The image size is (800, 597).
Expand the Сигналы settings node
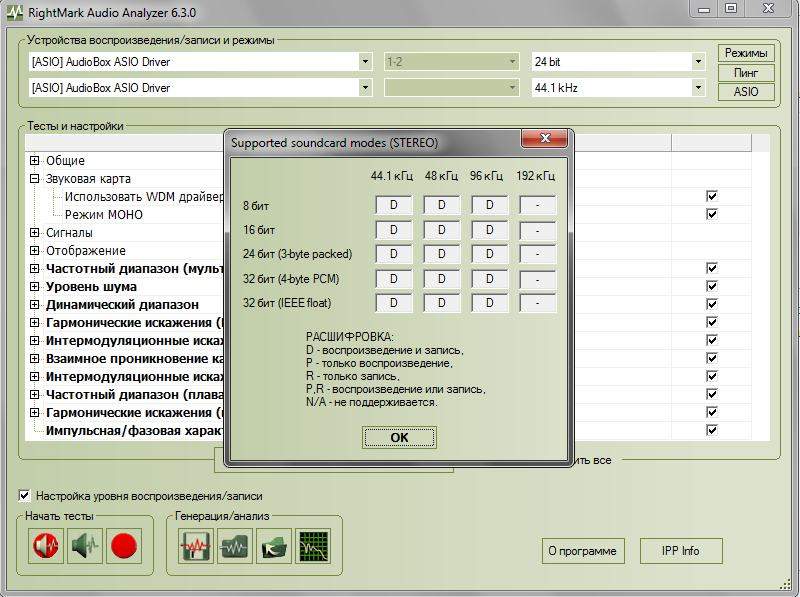35,233
